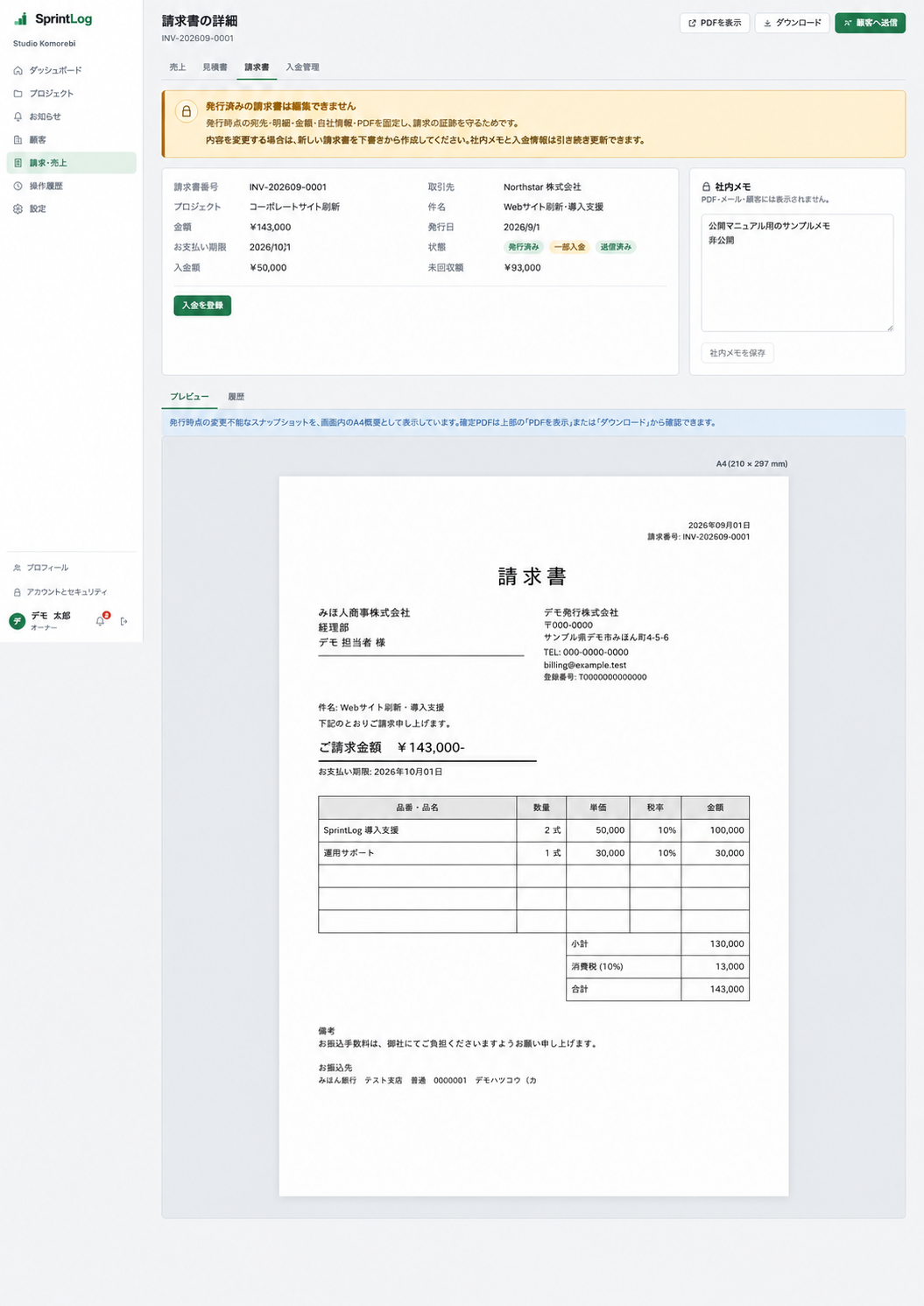The width and height of the screenshot is (924, 1306).
Task: Click the logout icon beside デモ 太郎
Action: [124, 621]
